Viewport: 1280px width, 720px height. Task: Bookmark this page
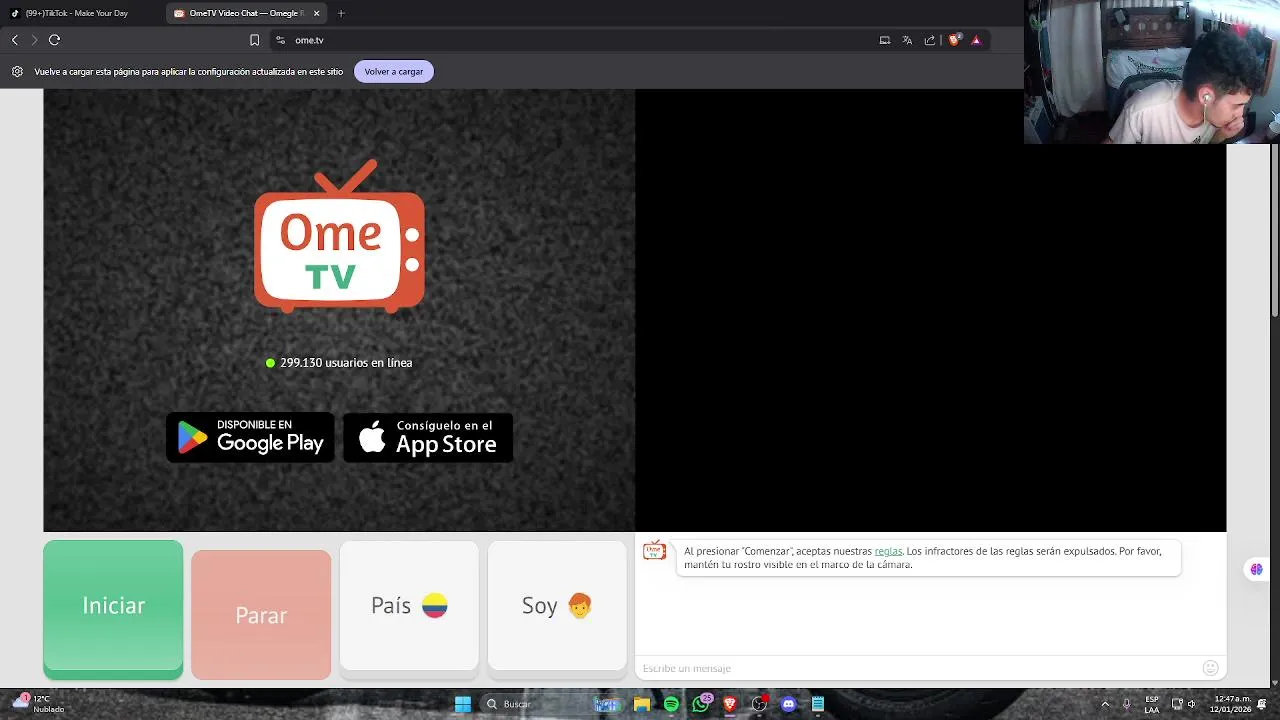pos(254,40)
